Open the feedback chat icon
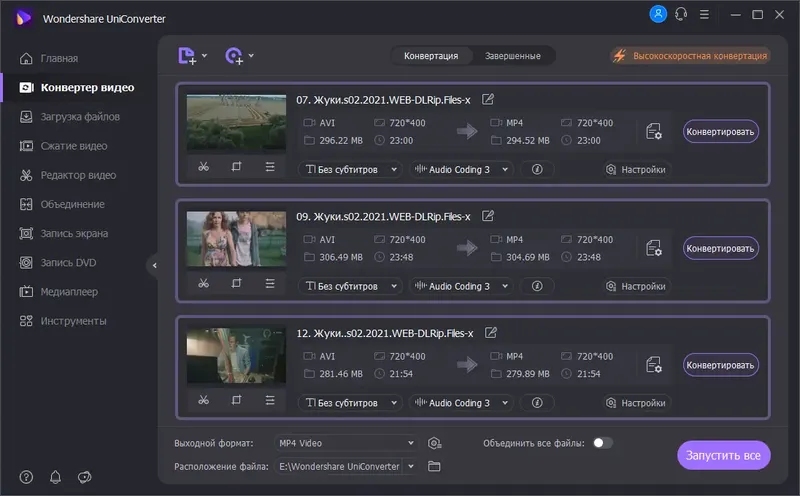Screen dimensions: 800x496 pyautogui.click(x=85, y=477)
